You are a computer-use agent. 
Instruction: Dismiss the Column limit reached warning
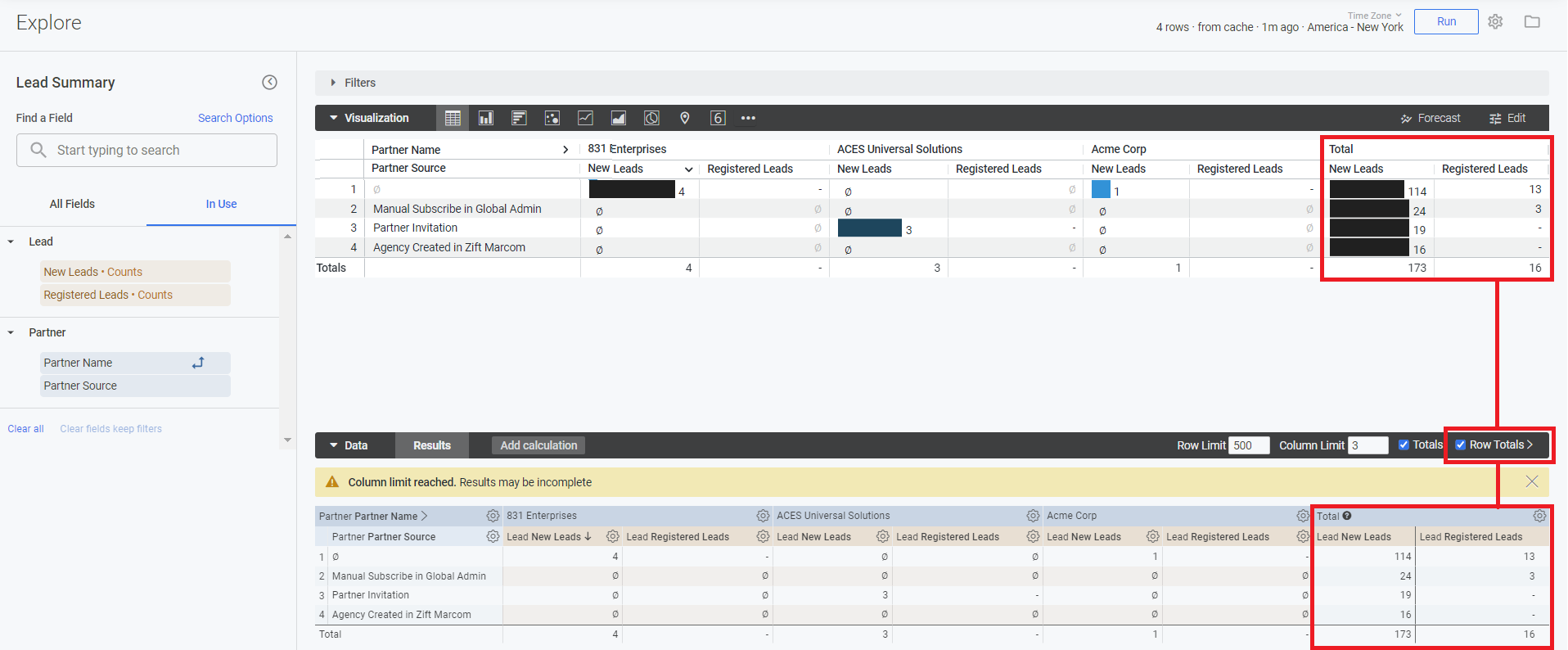click(1532, 482)
